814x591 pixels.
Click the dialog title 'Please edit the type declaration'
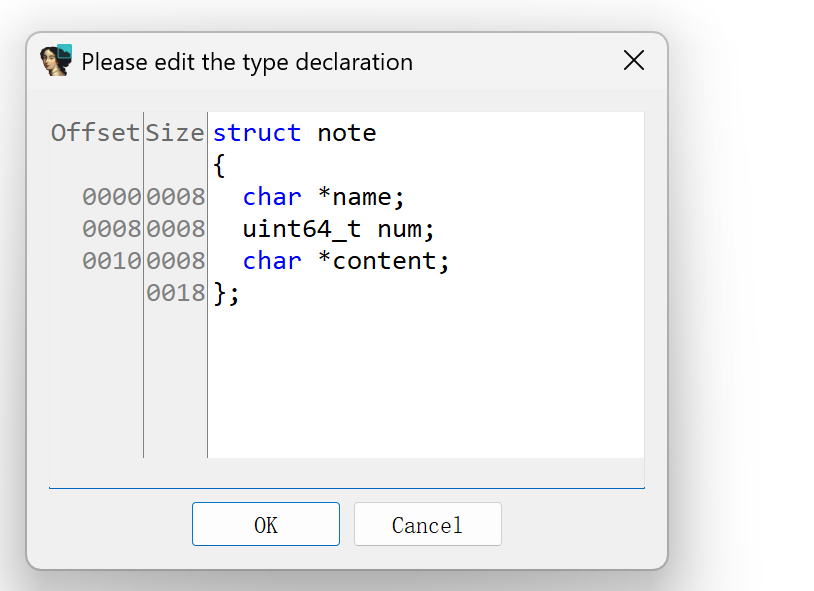[247, 62]
